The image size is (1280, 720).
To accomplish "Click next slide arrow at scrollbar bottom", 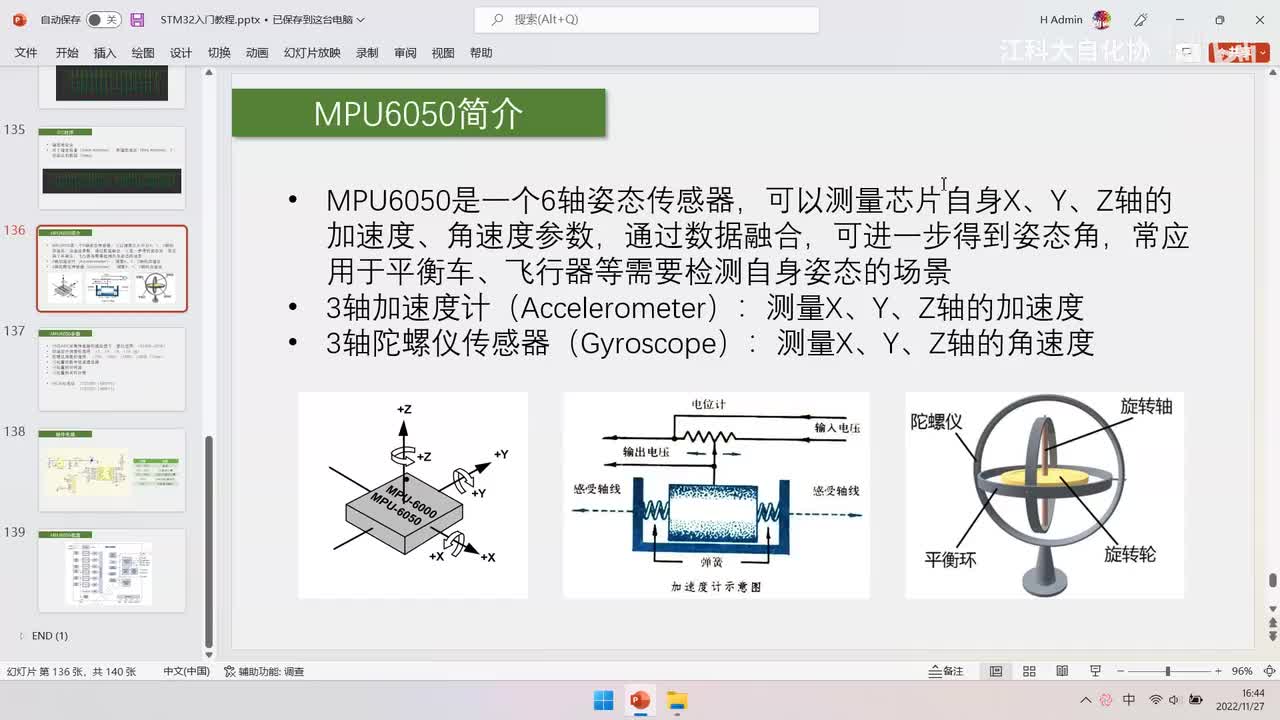I will tap(1272, 637).
